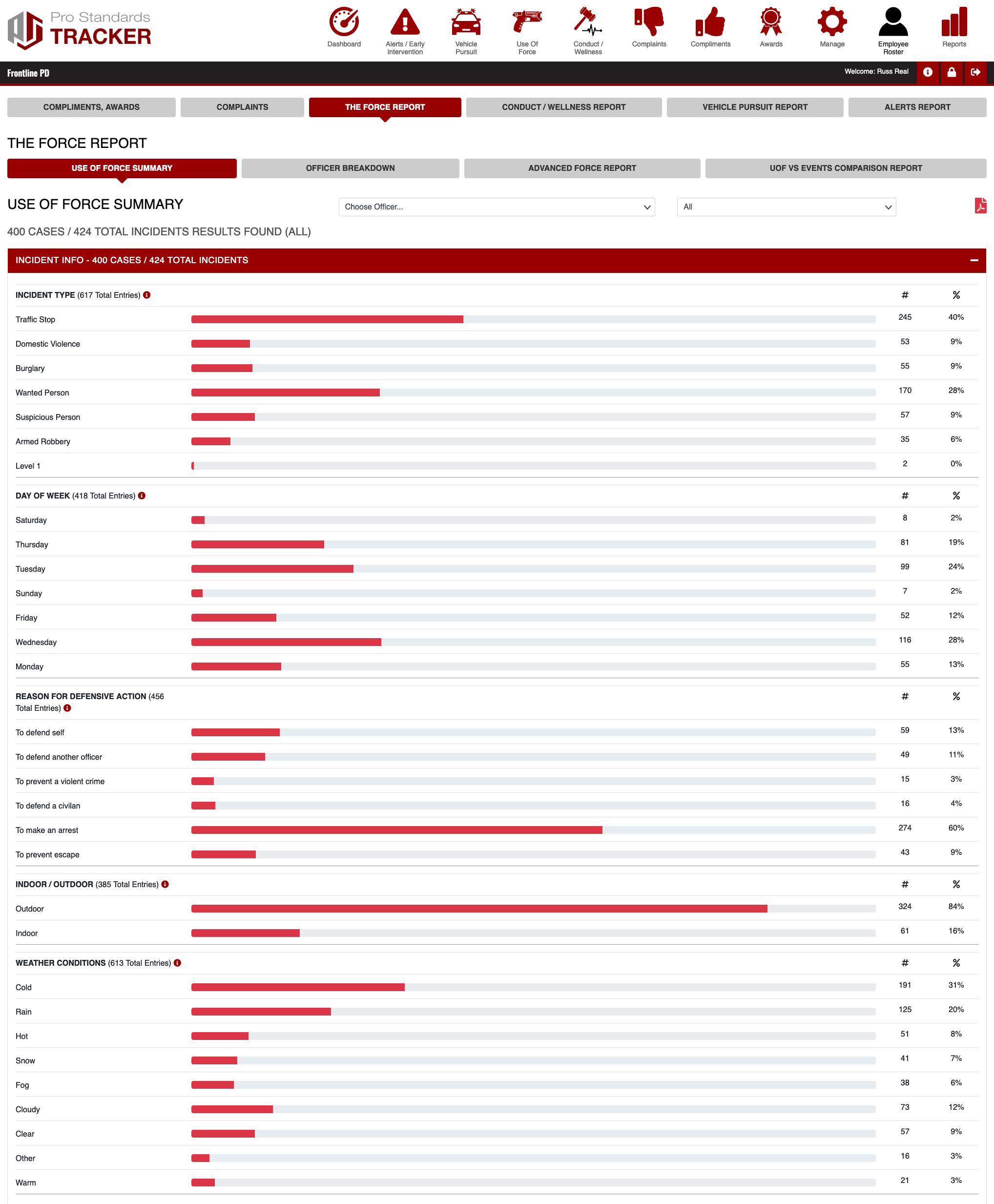Click the Complaints report button
Screen dimensions: 994x1204
242,107
